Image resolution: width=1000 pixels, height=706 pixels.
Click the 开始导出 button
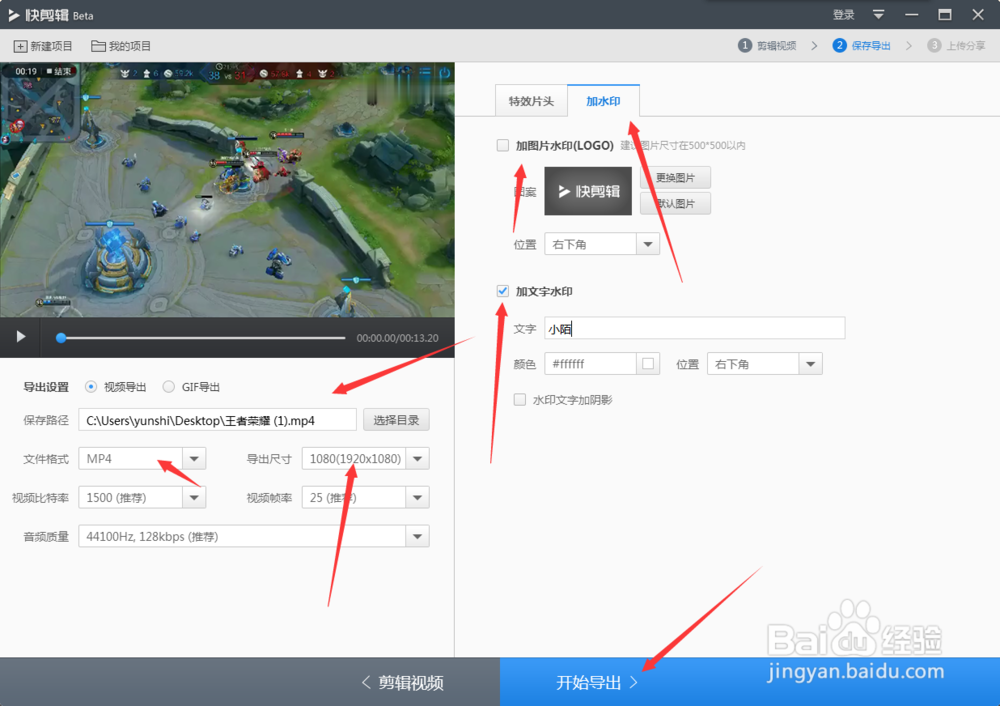point(597,682)
